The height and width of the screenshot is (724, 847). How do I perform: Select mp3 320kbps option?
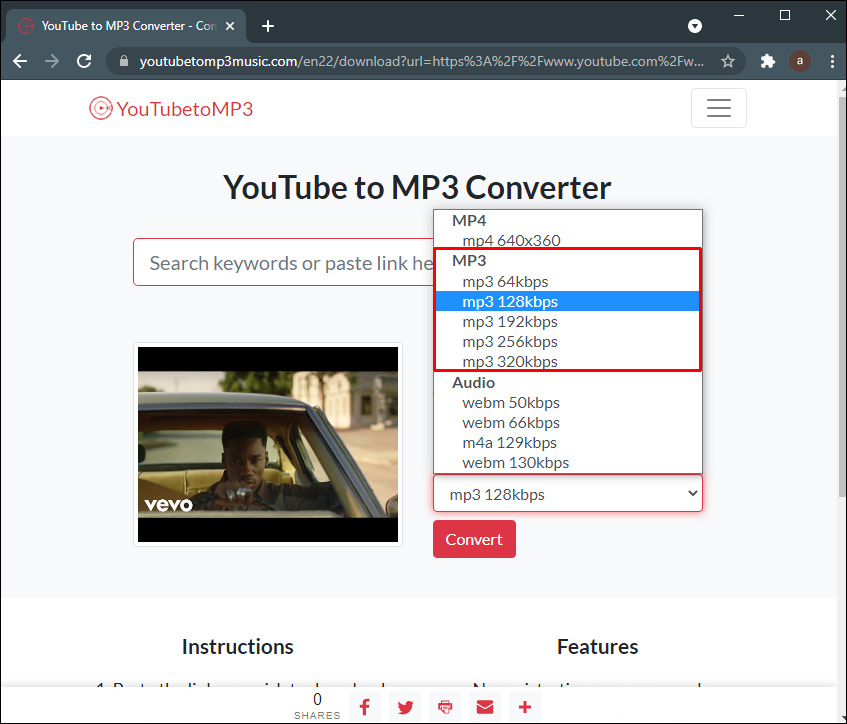coord(567,361)
